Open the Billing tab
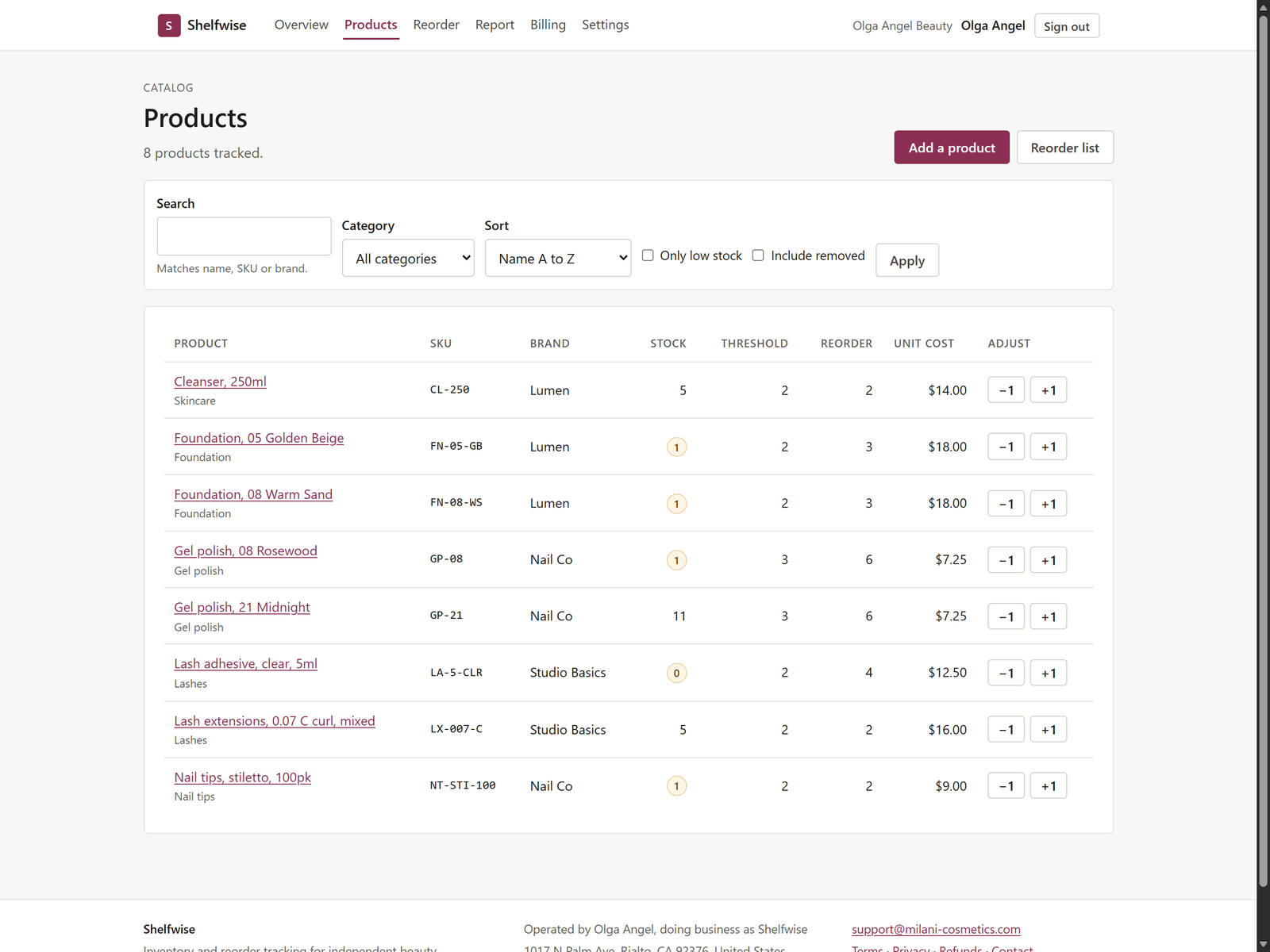This screenshot has width=1270, height=952. click(548, 25)
